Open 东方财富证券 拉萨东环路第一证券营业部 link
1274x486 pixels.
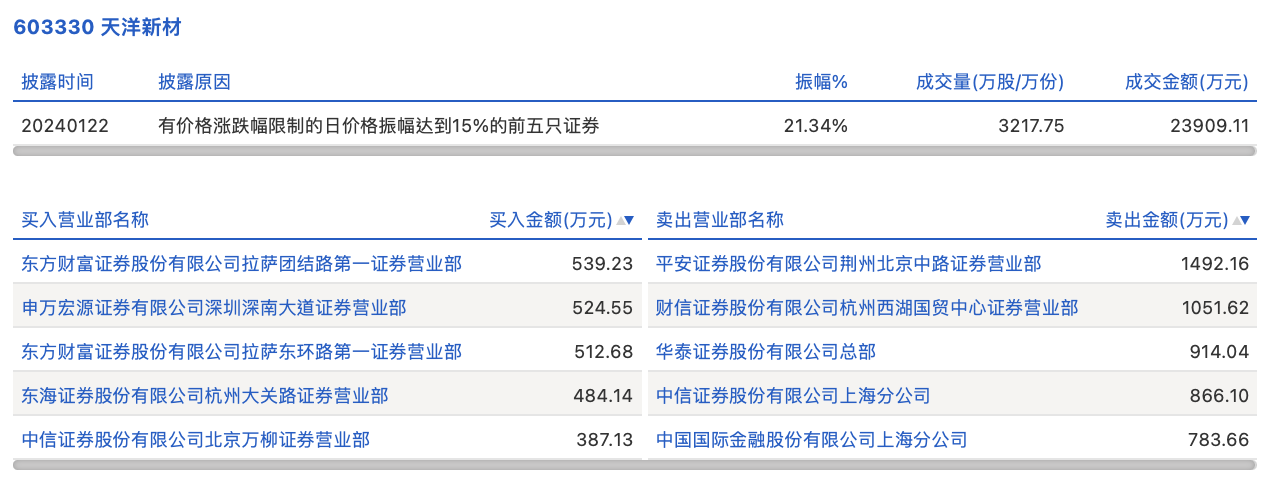pyautogui.click(x=241, y=352)
